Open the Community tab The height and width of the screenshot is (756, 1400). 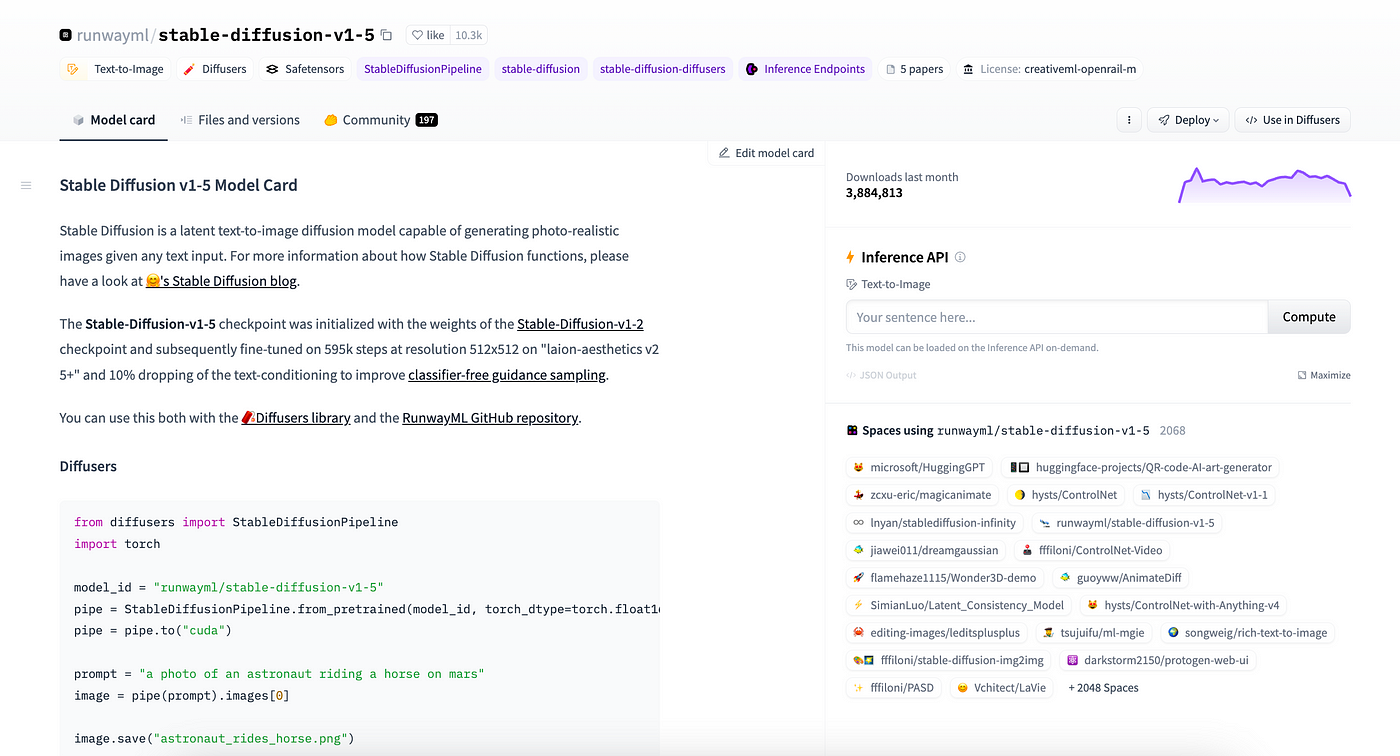tap(380, 120)
